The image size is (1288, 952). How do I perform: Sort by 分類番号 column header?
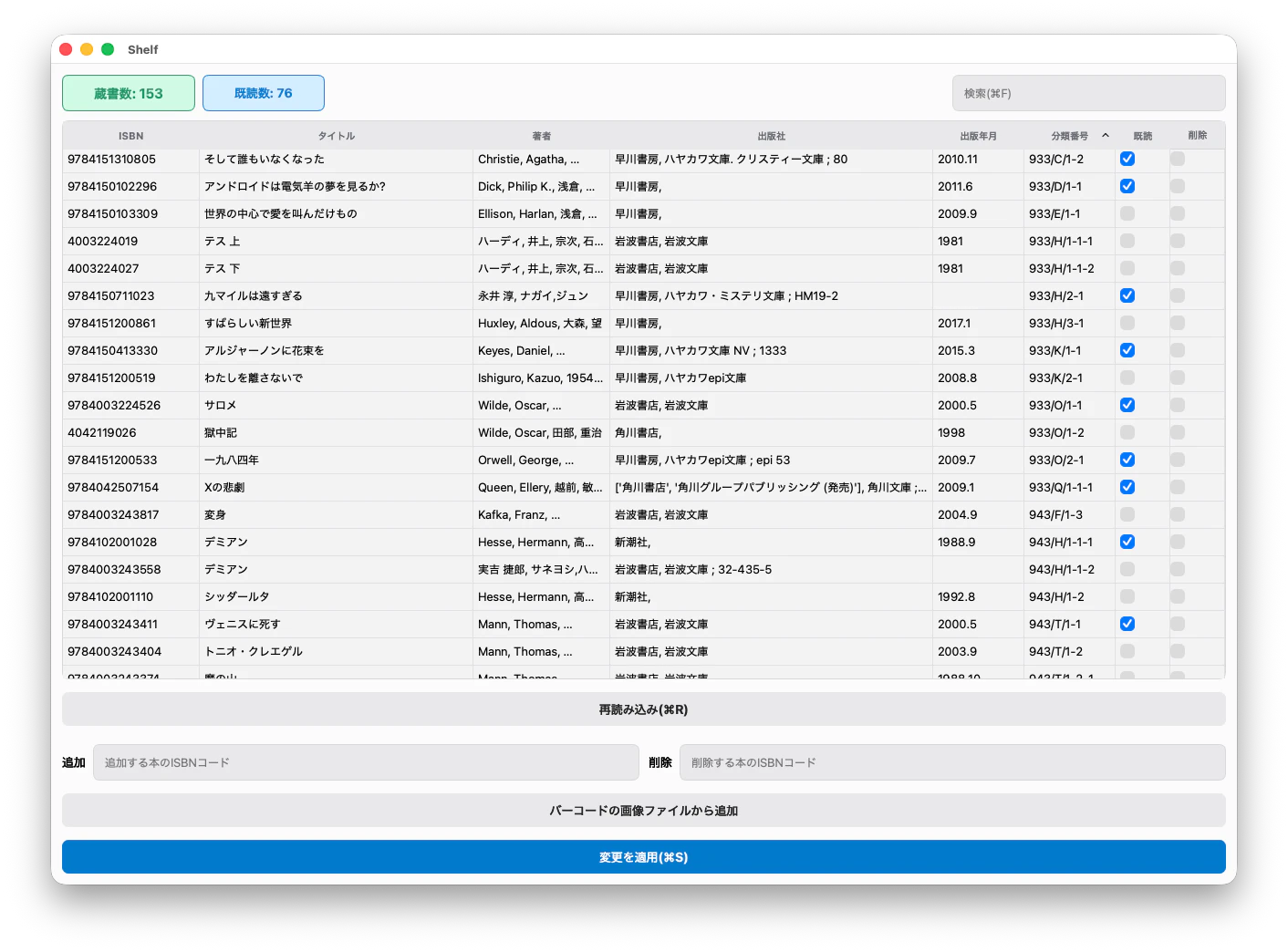click(1069, 136)
